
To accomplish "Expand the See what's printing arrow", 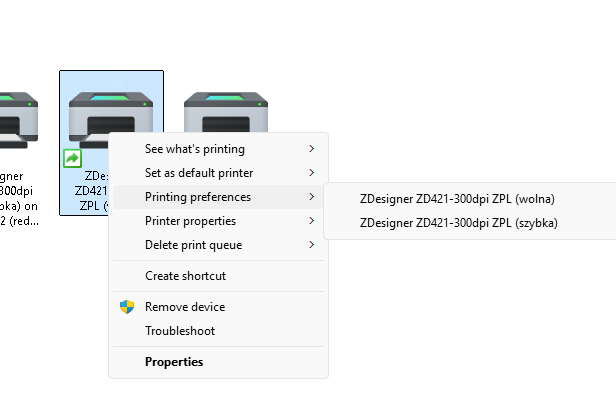I will [x=312, y=149].
